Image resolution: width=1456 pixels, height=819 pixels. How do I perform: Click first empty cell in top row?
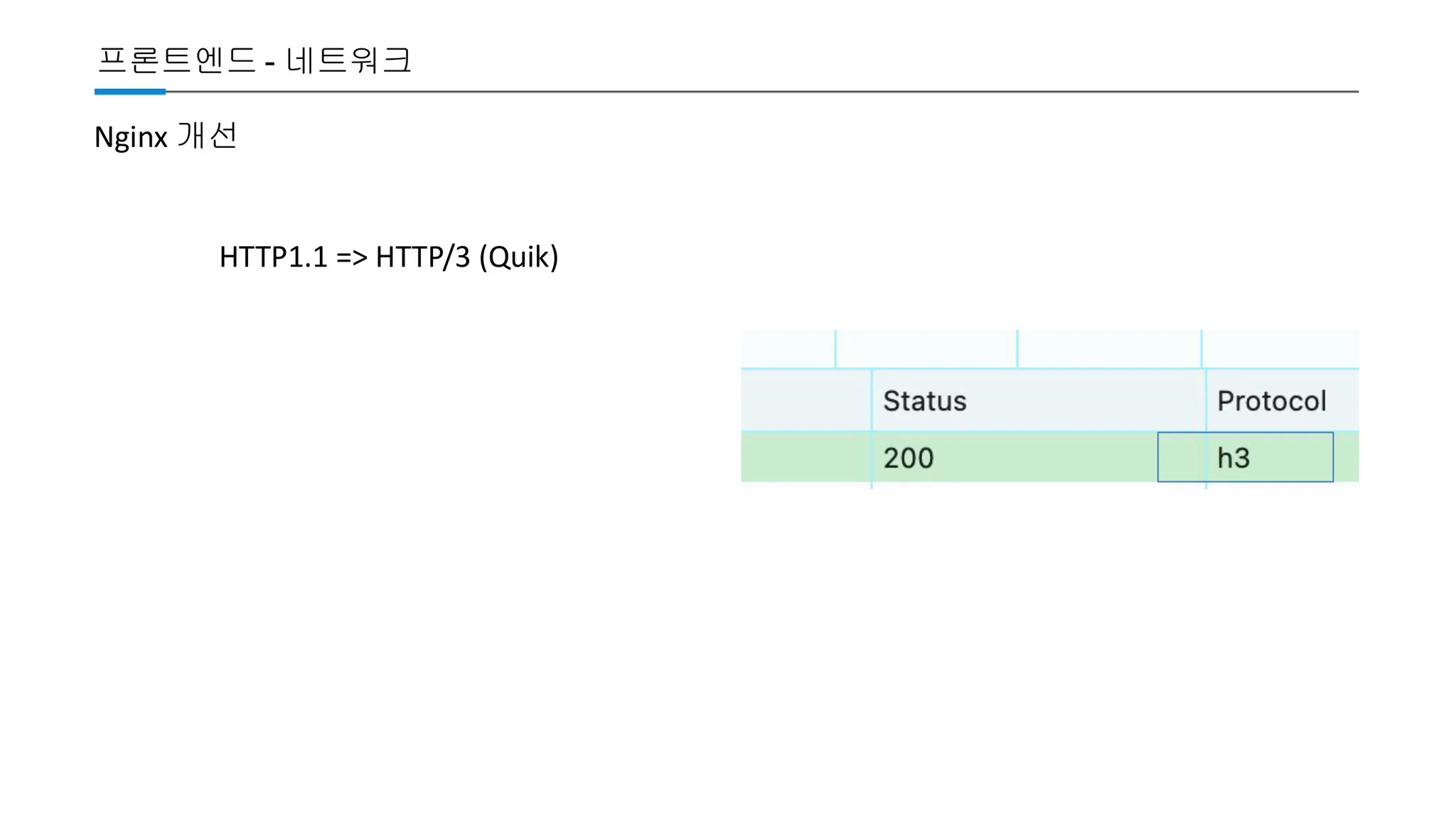pyautogui.click(x=788, y=349)
